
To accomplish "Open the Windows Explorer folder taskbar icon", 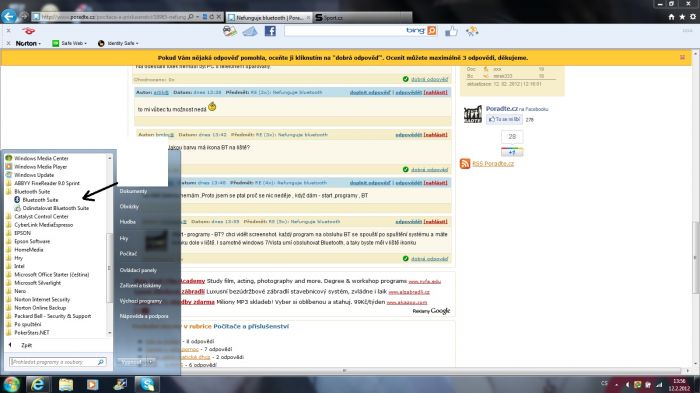I will (66, 384).
